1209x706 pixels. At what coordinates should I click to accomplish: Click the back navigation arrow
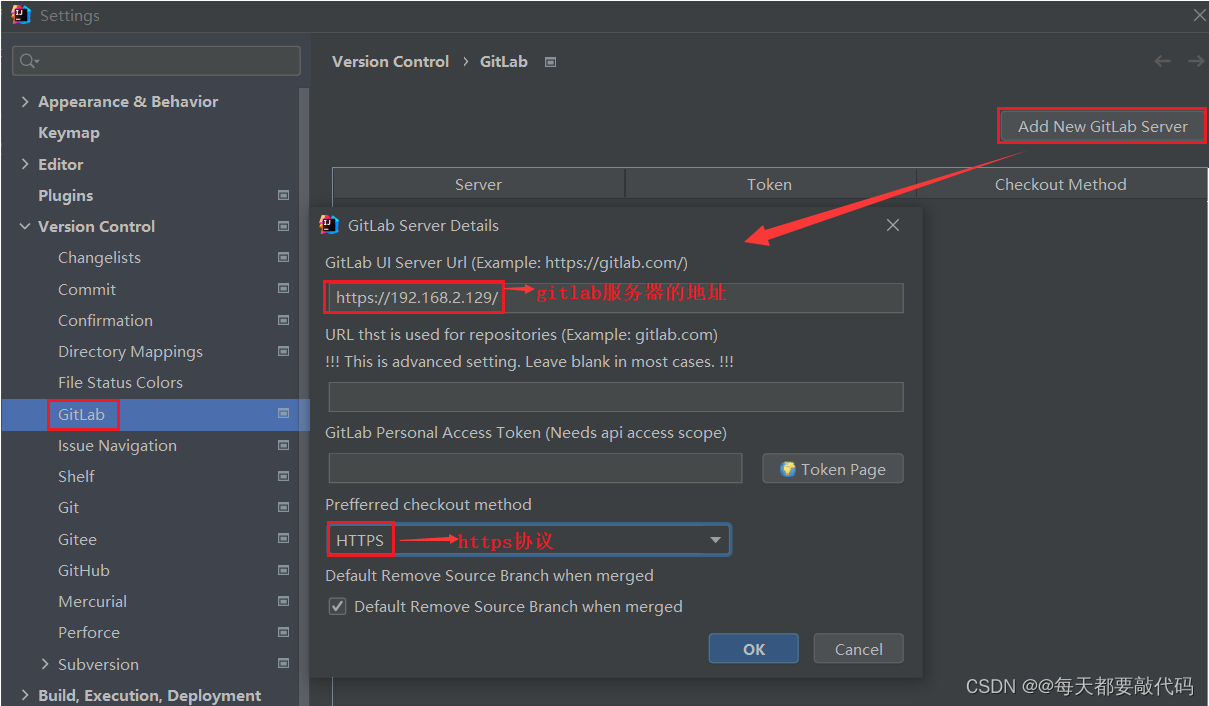tap(1162, 61)
